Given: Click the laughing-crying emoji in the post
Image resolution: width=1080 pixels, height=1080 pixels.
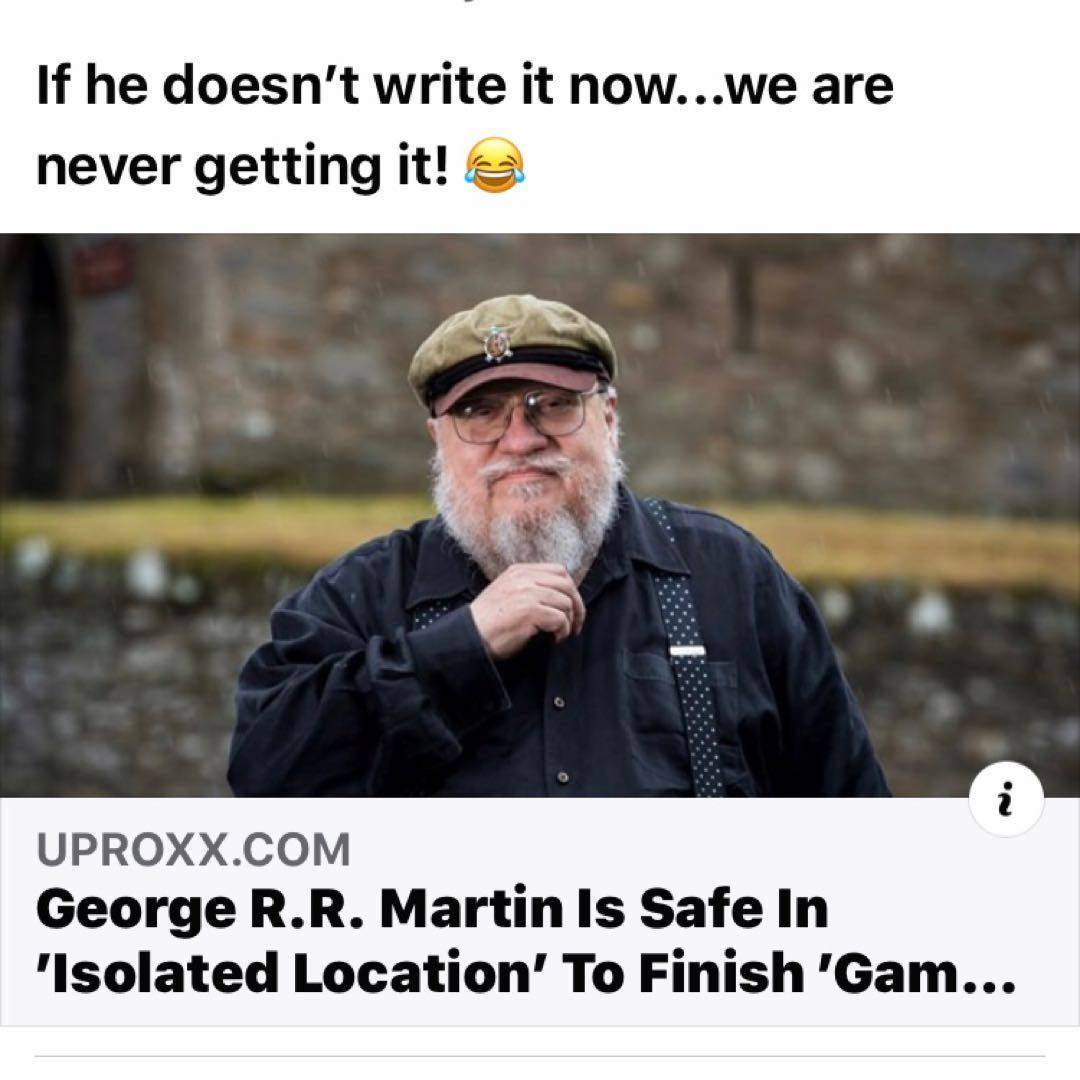Looking at the screenshot, I should tap(495, 164).
